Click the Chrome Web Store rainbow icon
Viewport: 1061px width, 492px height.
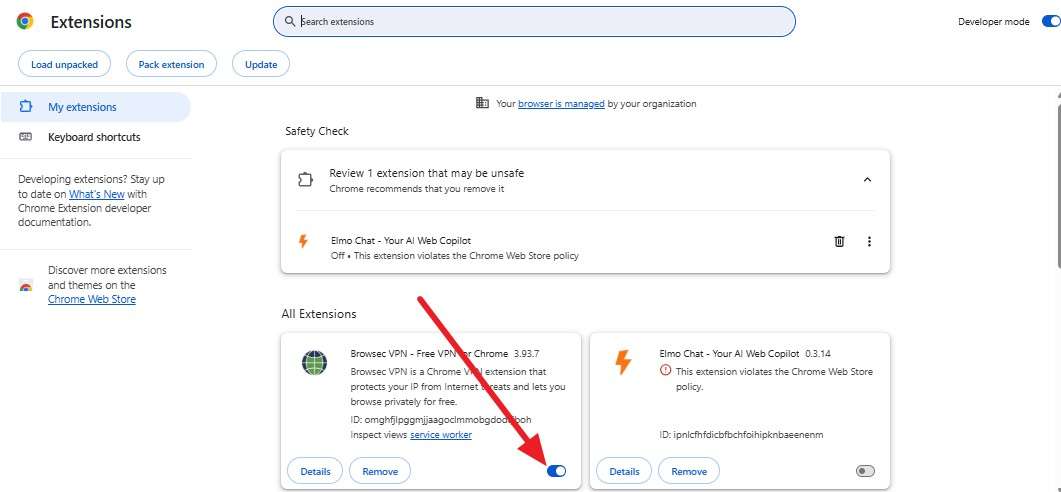pos(26,286)
